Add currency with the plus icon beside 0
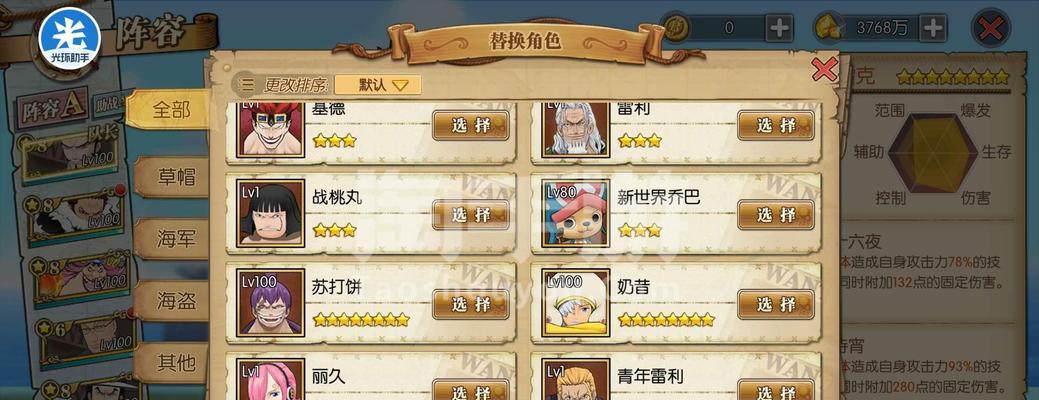The width and height of the screenshot is (1039, 400). click(x=779, y=28)
